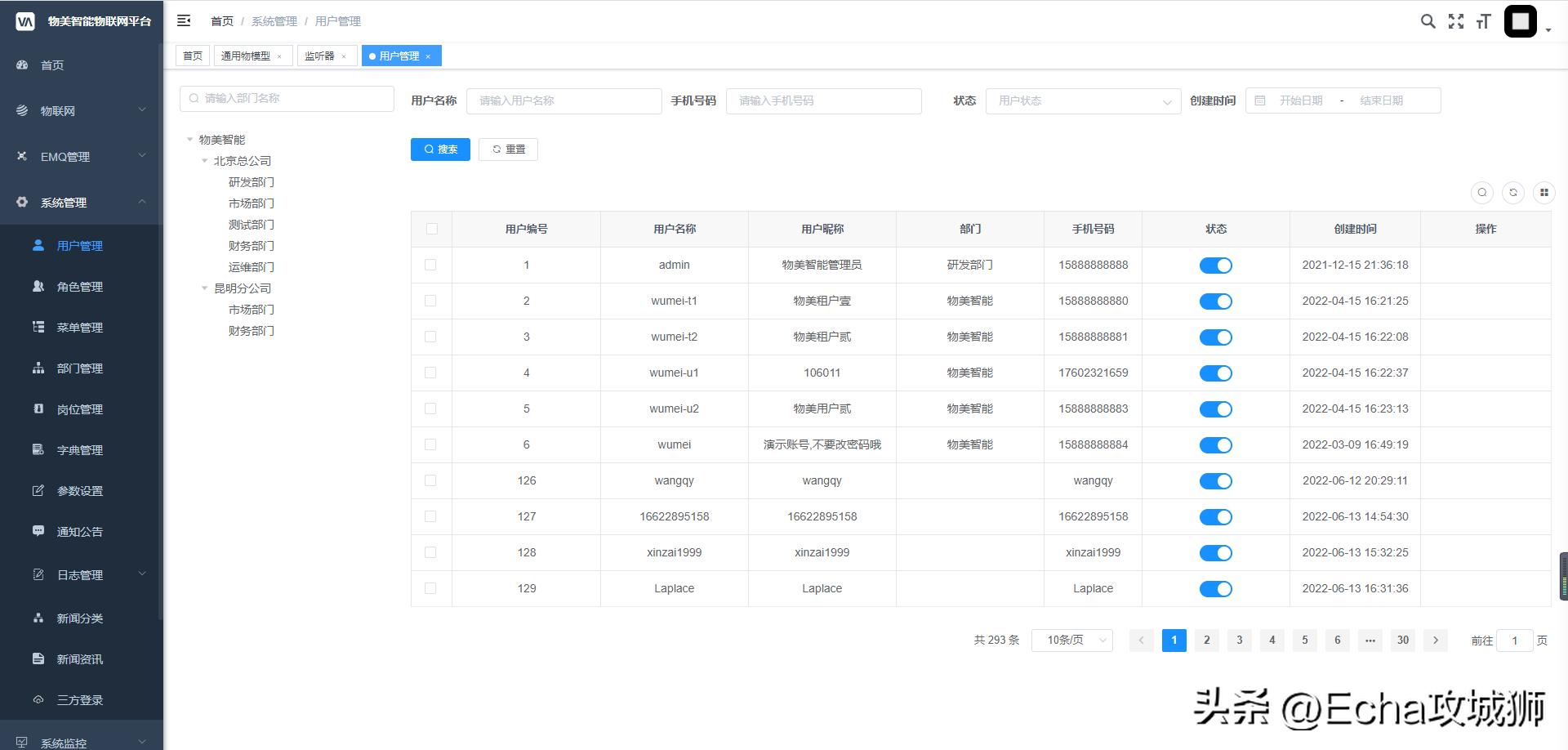Collapse the 北京总公司 tree node
Screen dimensions: 1568x750
click(205, 160)
